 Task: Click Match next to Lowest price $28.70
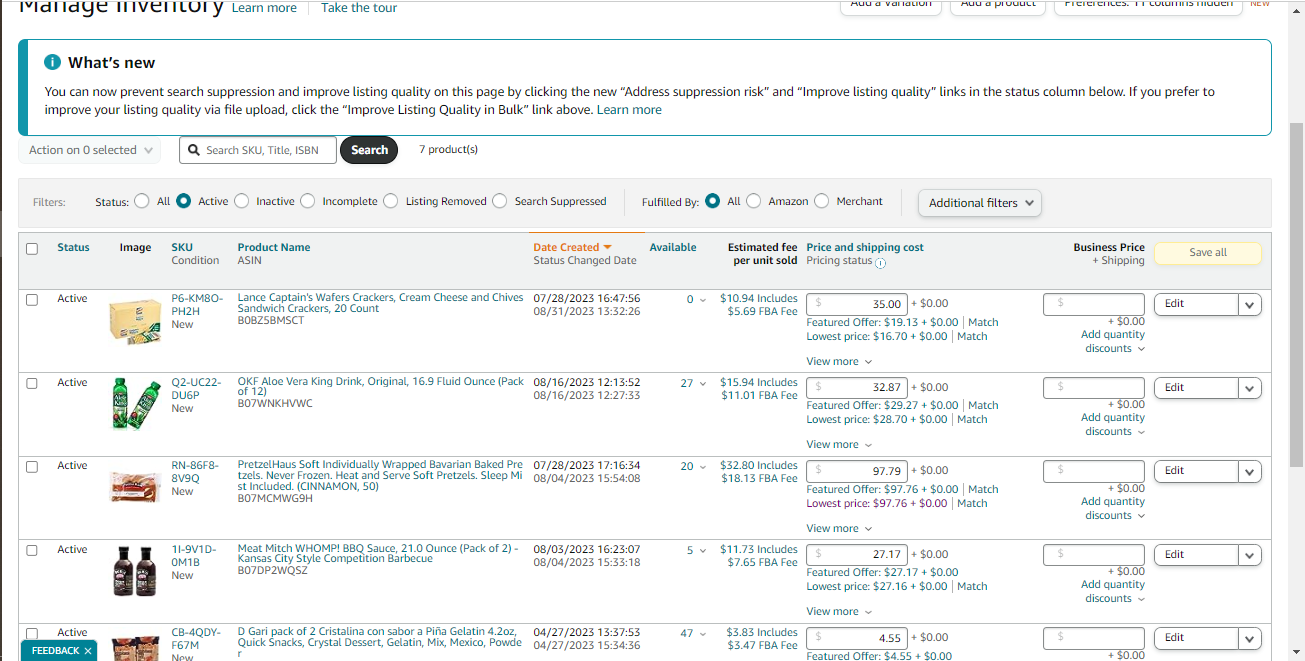(x=972, y=420)
